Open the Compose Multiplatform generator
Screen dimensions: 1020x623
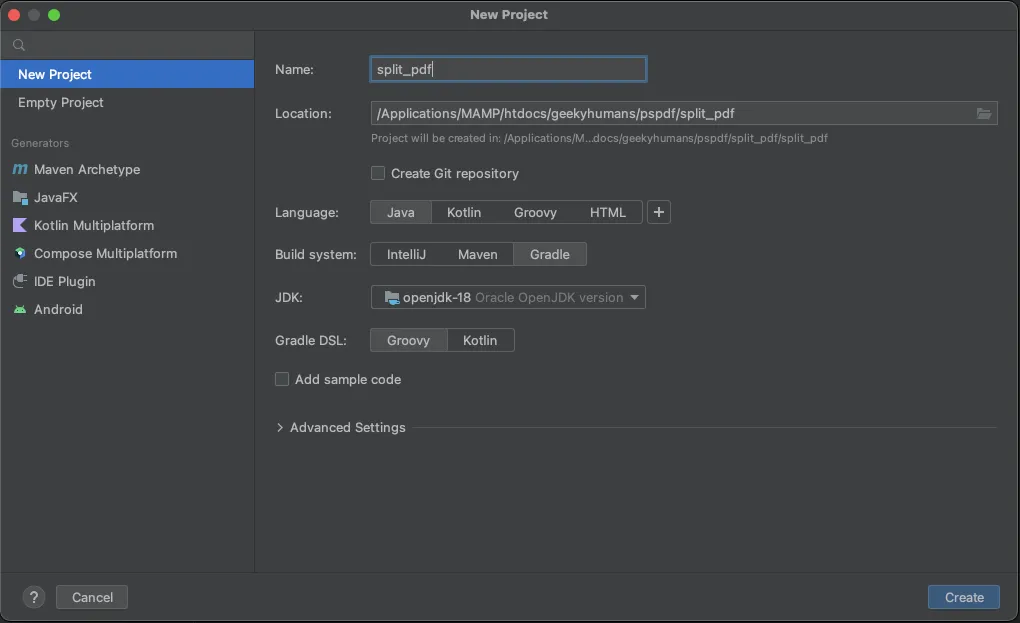pos(106,253)
